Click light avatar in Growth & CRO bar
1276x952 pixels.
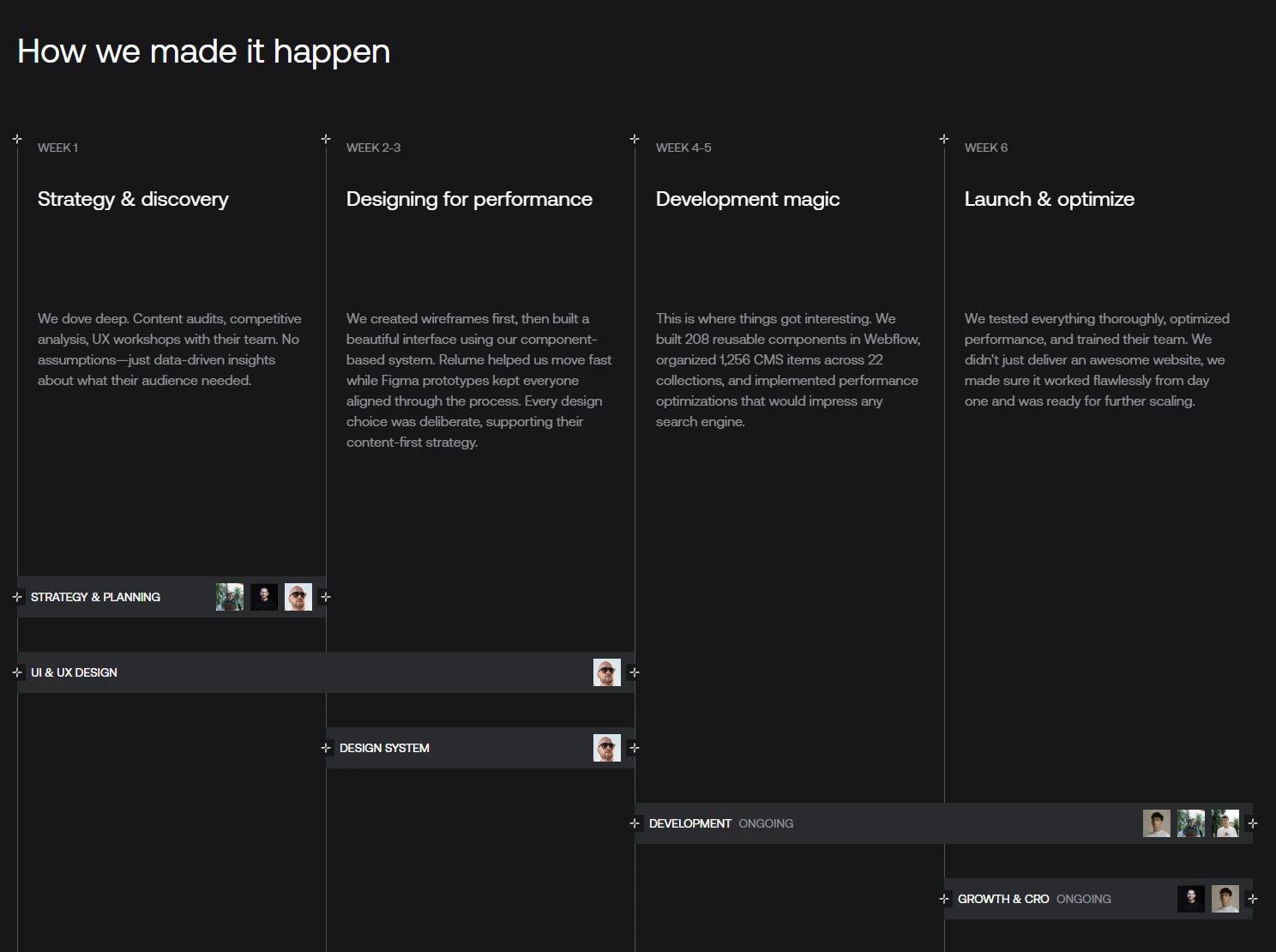1225,899
